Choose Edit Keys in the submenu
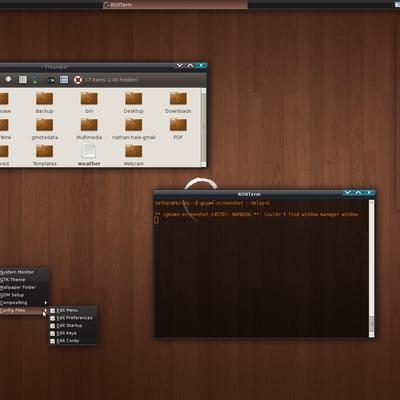 point(73,333)
